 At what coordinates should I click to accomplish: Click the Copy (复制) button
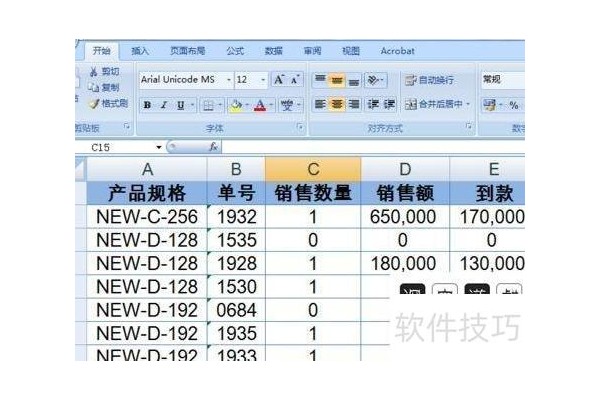pos(104,87)
